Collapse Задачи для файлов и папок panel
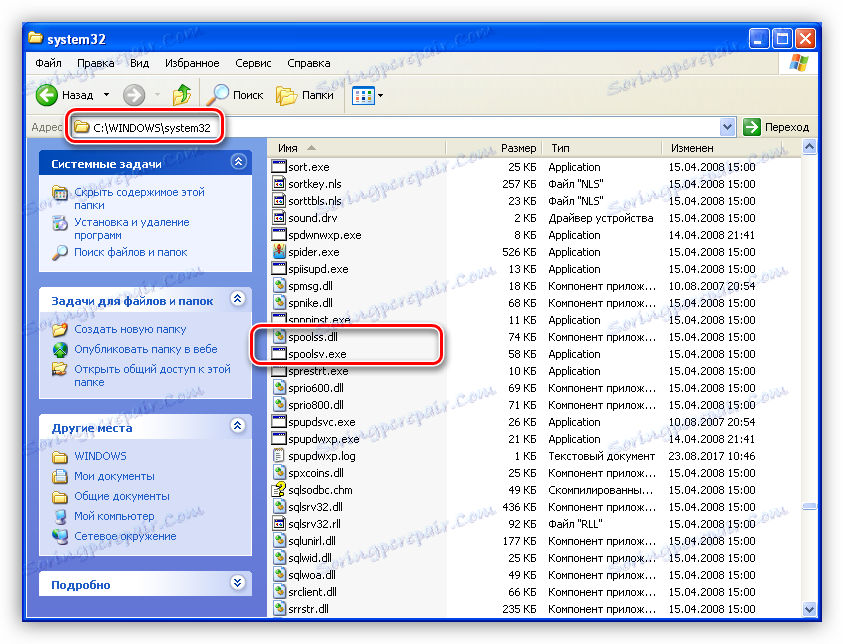 [238, 298]
